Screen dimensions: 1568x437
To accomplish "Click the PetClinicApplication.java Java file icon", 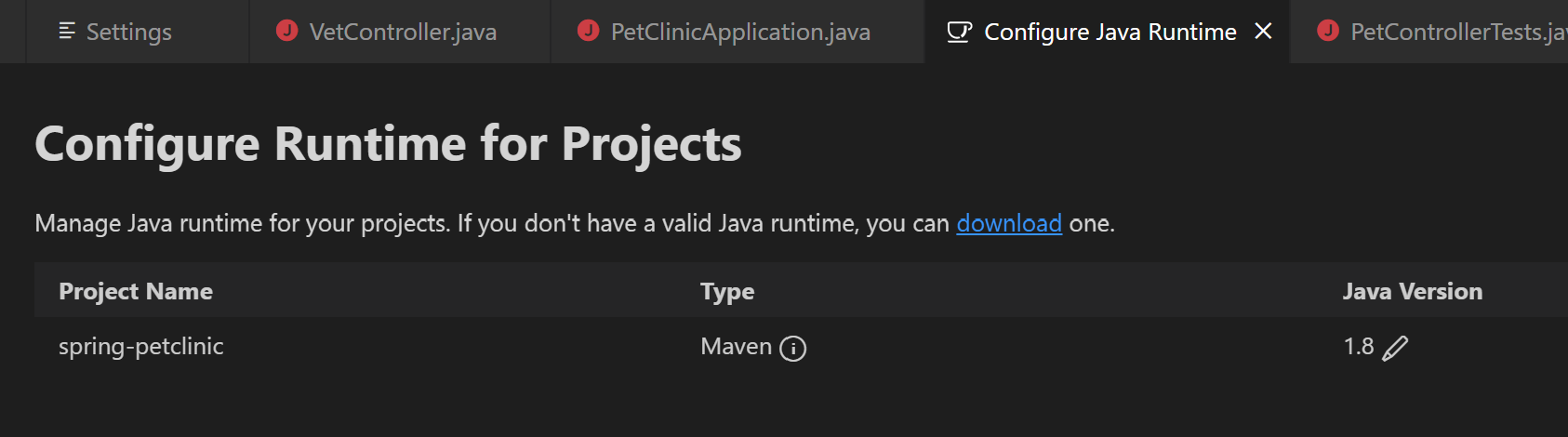I will click(x=589, y=31).
